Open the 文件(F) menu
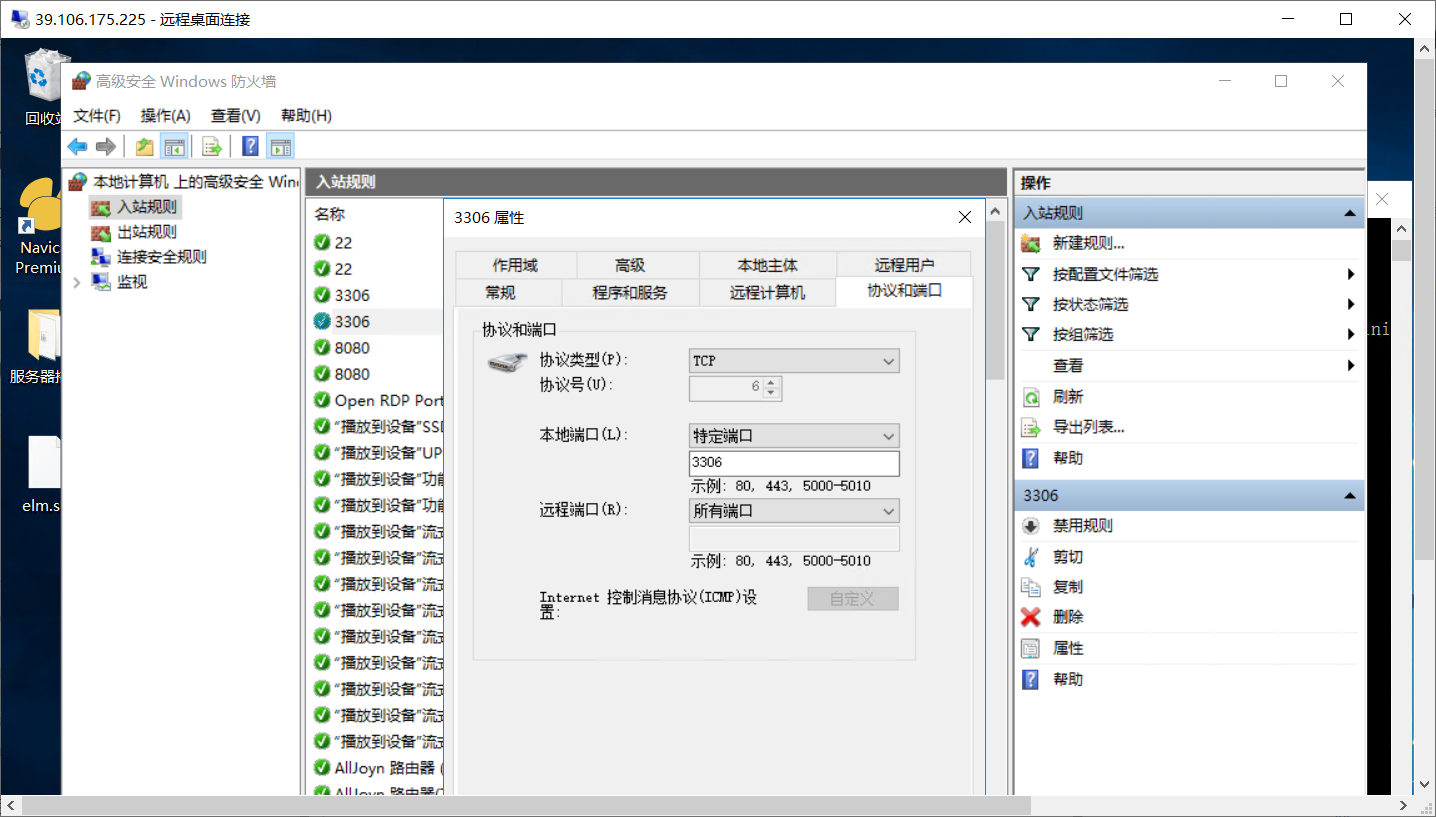1436x817 pixels. click(97, 115)
